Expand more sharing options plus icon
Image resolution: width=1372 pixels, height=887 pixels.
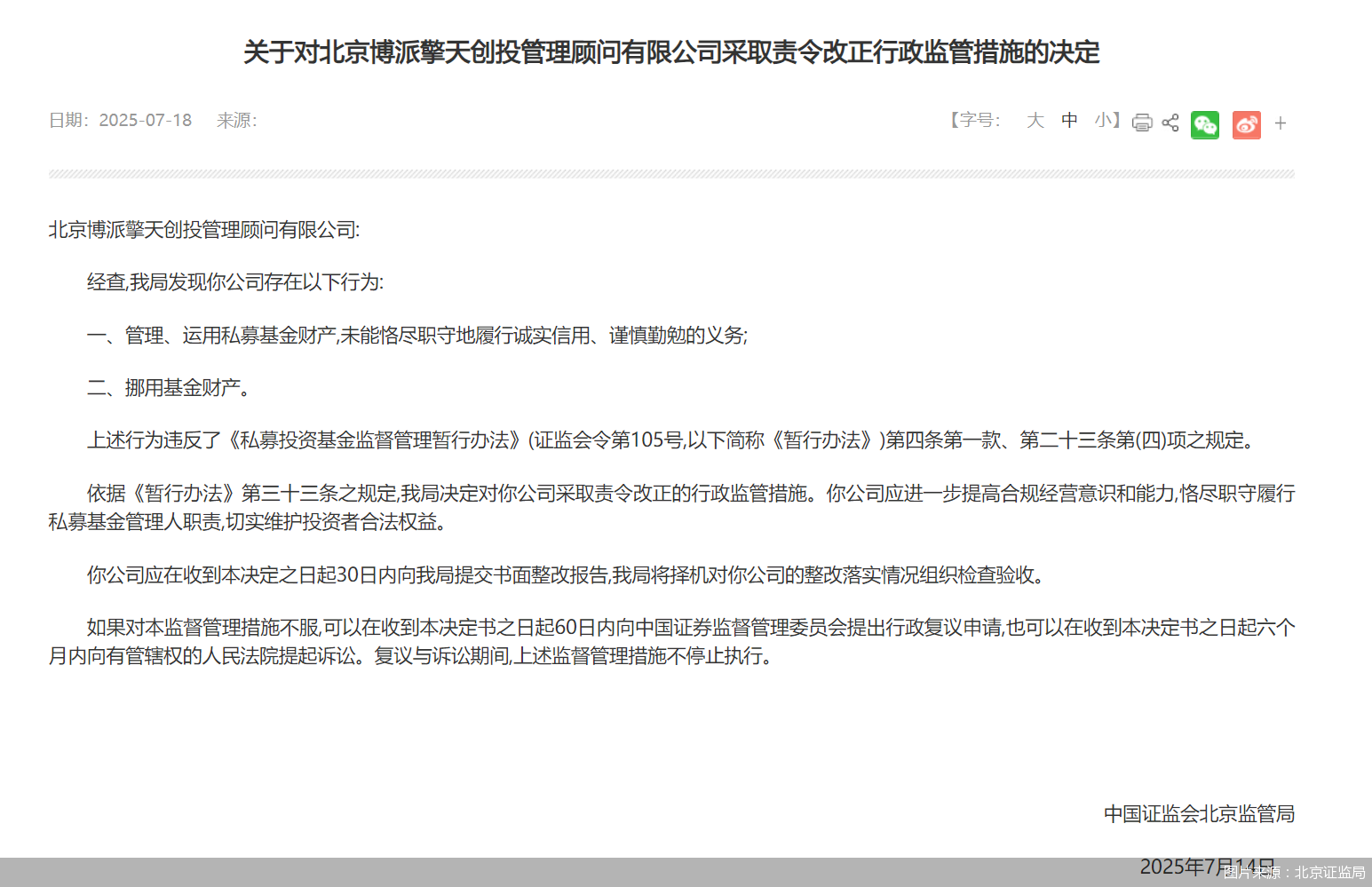1280,123
